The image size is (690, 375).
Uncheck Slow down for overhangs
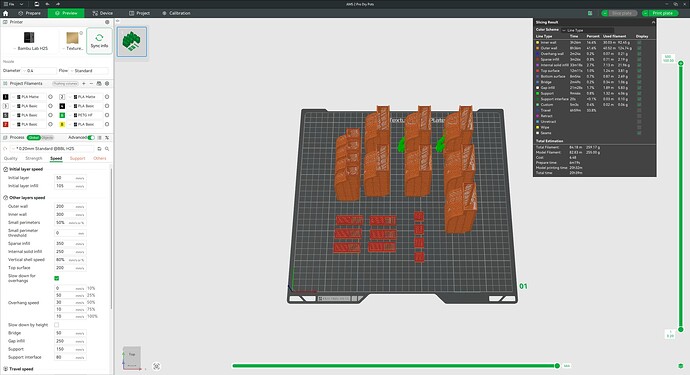coord(56,278)
